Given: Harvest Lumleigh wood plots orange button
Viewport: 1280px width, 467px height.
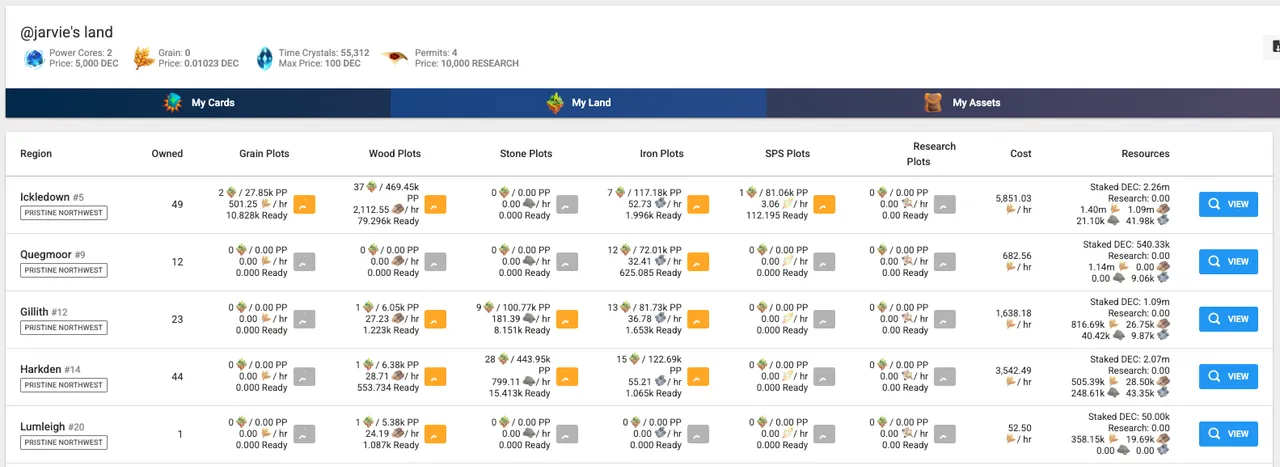Looking at the screenshot, I should click(435, 434).
